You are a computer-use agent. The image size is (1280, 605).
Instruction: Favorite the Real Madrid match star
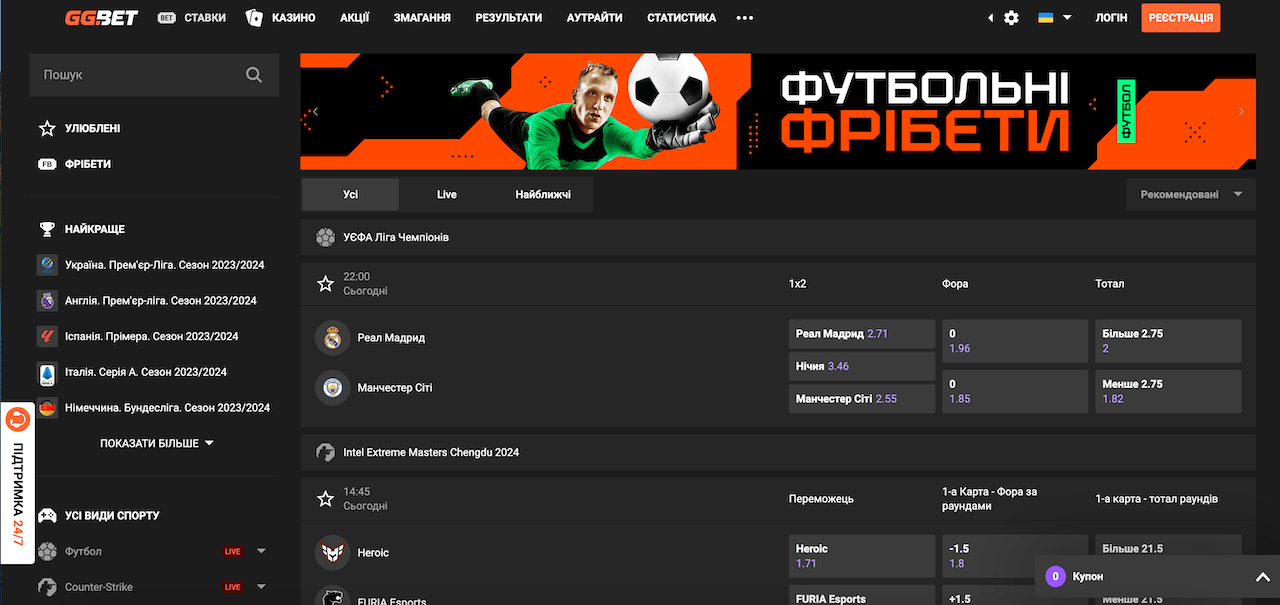coord(325,284)
